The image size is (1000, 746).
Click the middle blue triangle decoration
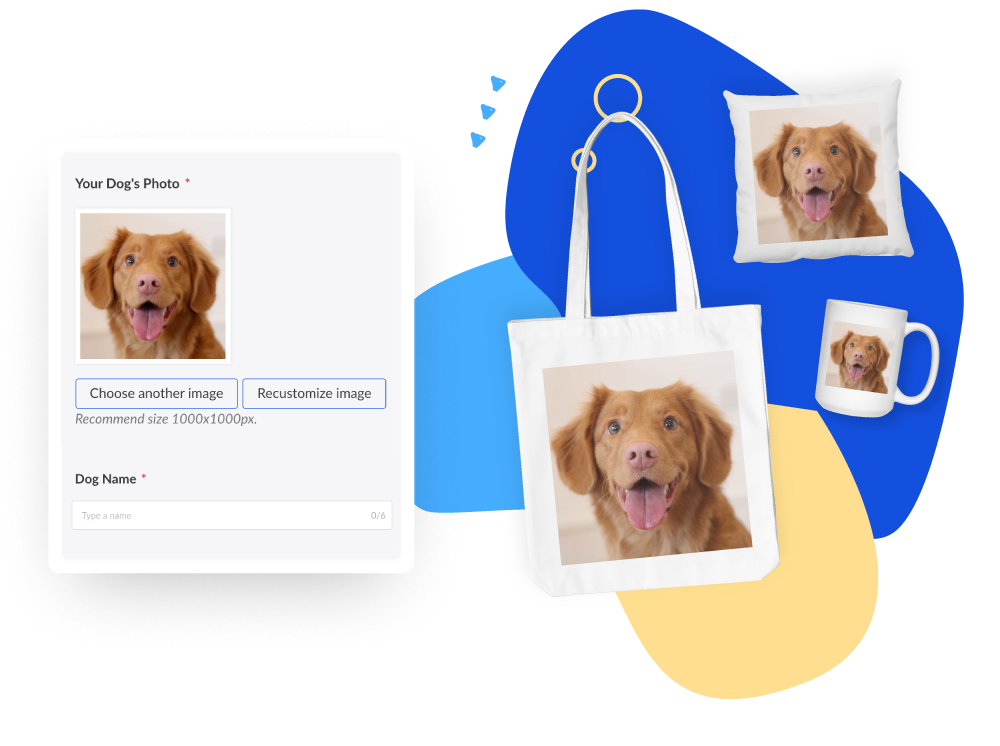[x=487, y=111]
